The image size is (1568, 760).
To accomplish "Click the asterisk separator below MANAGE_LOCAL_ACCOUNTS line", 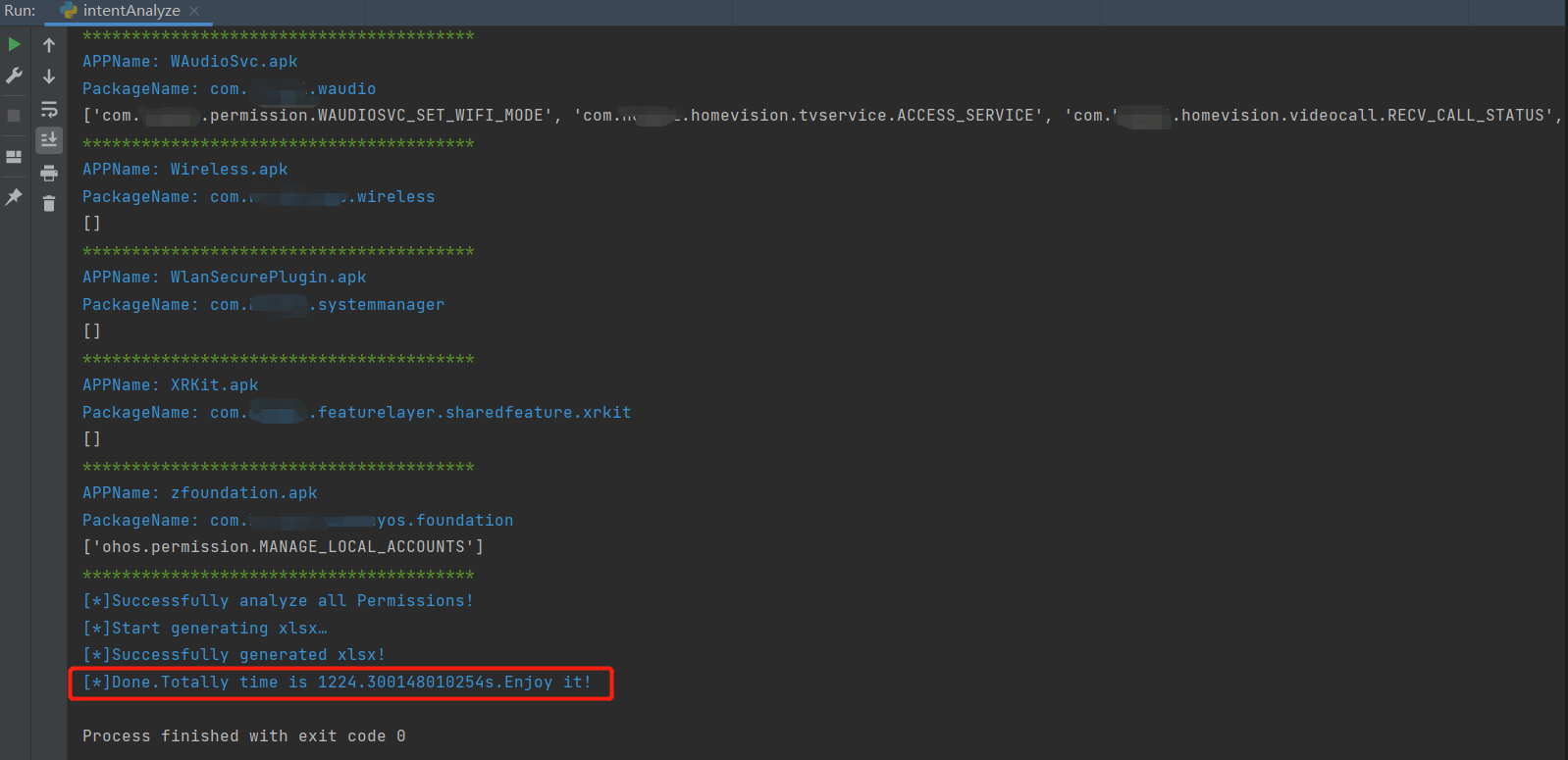I will (279, 576).
